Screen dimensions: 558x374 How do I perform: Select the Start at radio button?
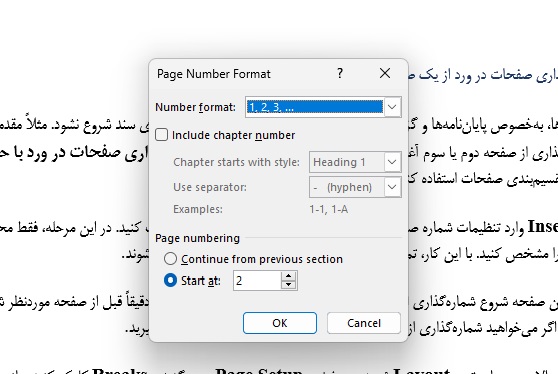170,280
